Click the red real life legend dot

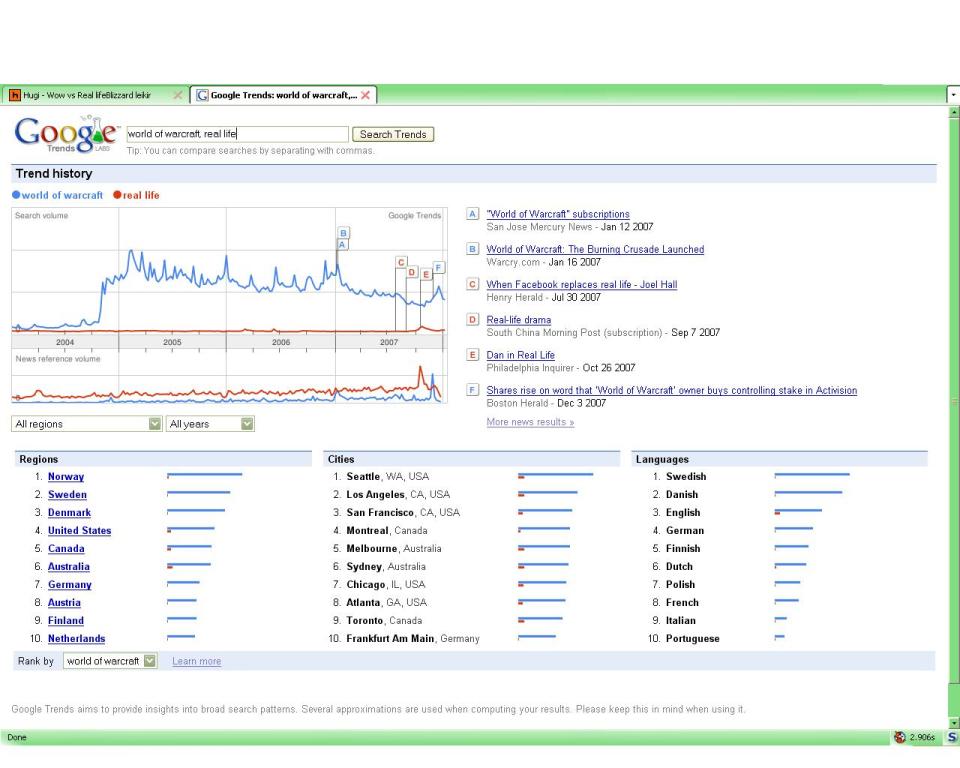[117, 195]
